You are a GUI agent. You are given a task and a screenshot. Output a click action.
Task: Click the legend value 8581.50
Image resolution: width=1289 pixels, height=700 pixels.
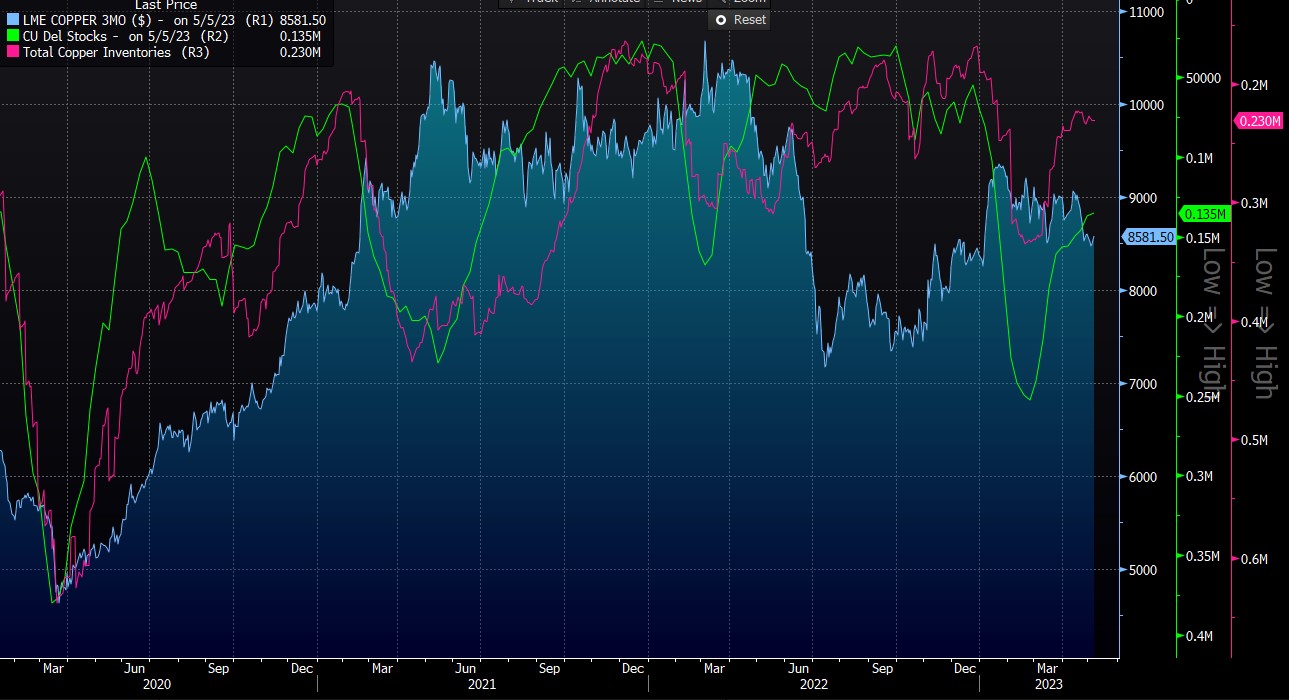click(x=301, y=20)
